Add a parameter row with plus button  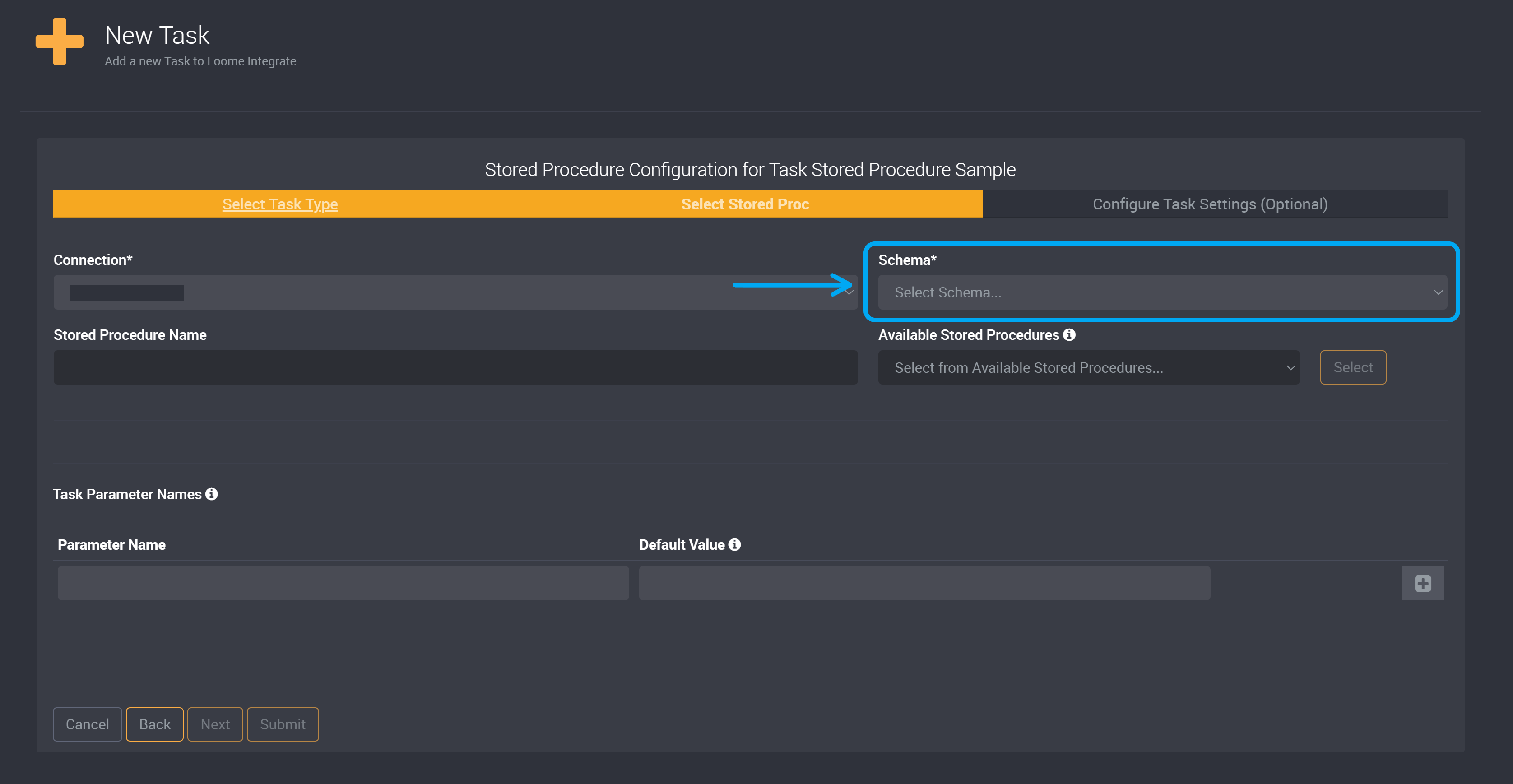pos(1423,583)
